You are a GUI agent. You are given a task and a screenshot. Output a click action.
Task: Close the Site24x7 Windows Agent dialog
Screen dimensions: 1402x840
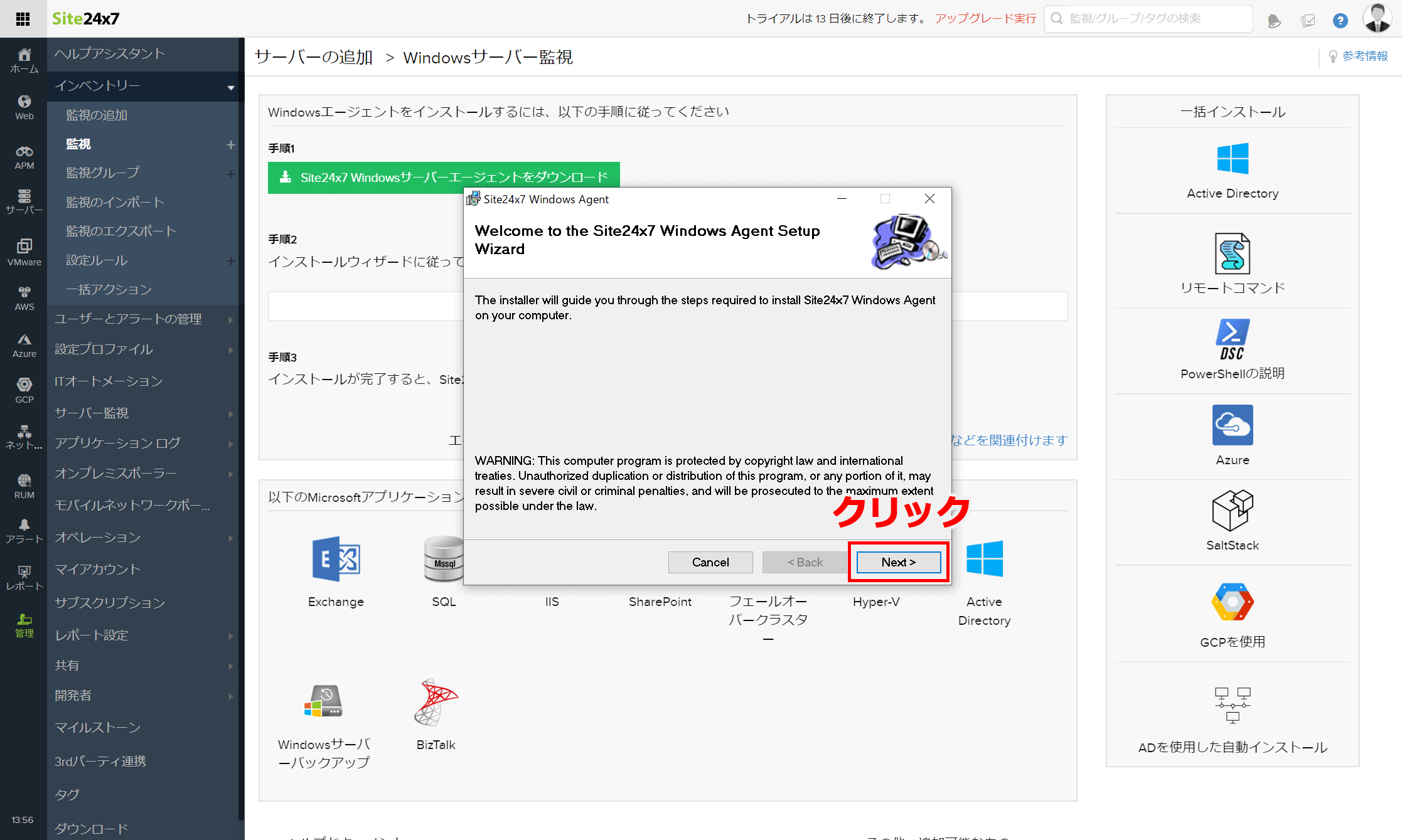tap(929, 199)
